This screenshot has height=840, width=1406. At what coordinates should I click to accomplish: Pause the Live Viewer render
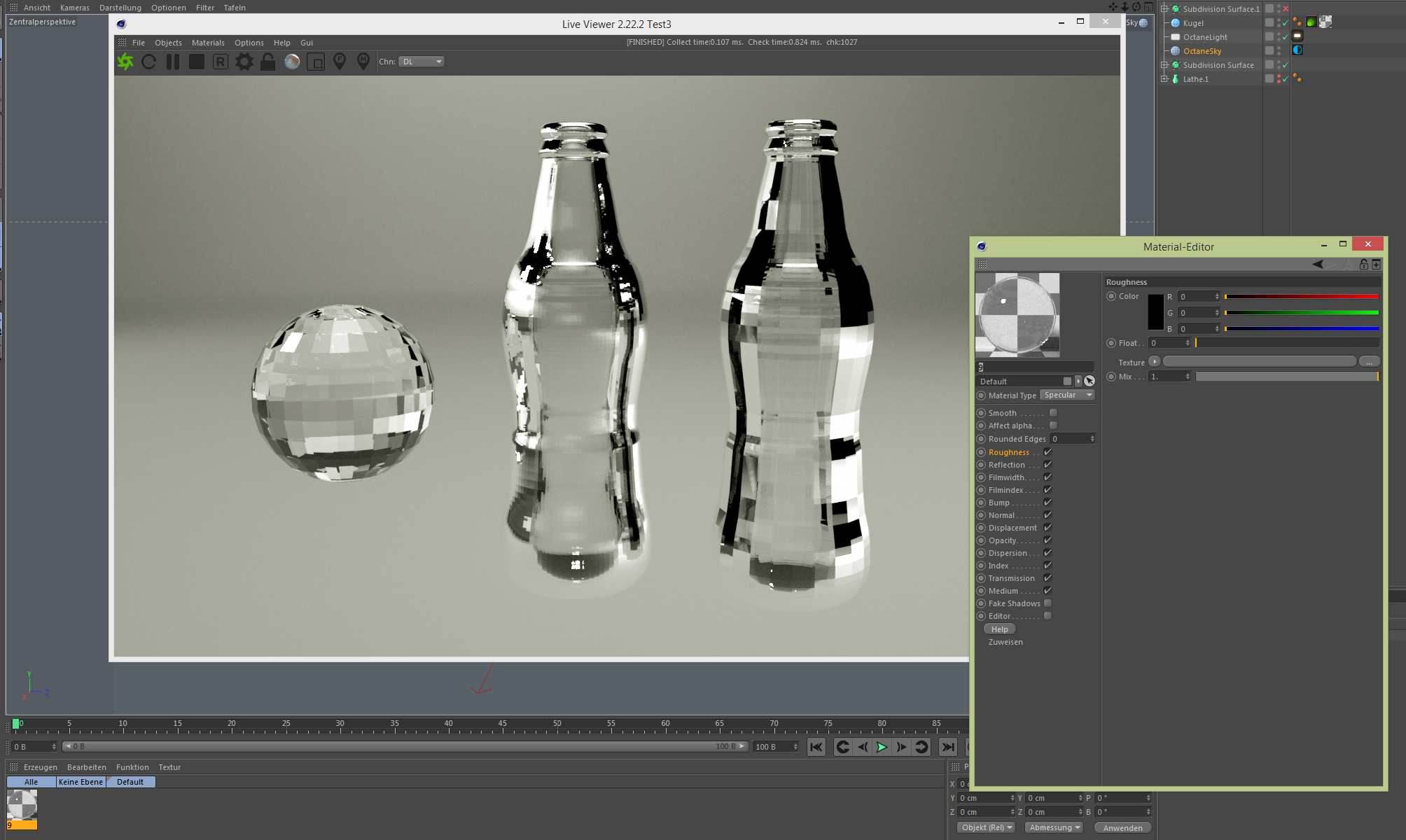pyautogui.click(x=173, y=62)
